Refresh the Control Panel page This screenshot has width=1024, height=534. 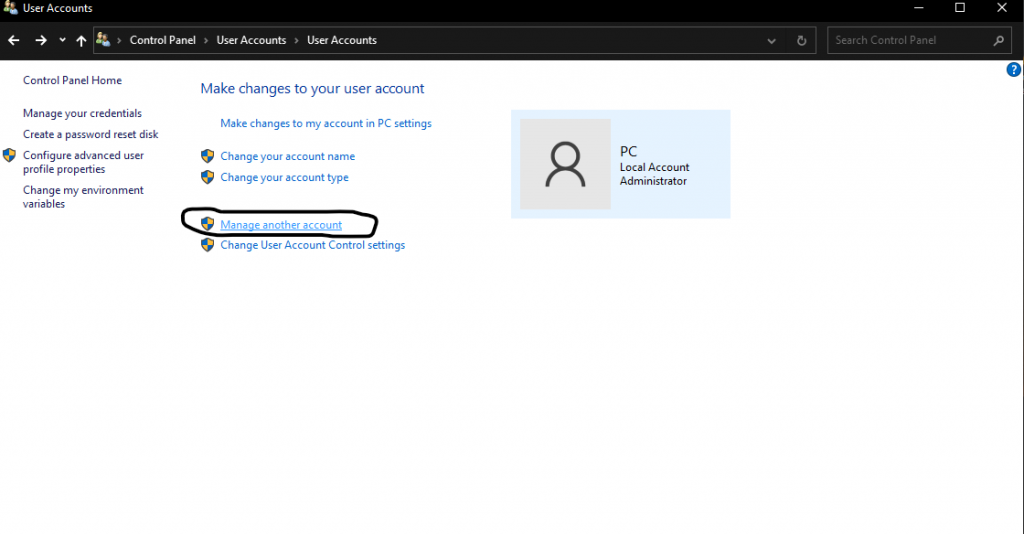[x=801, y=40]
